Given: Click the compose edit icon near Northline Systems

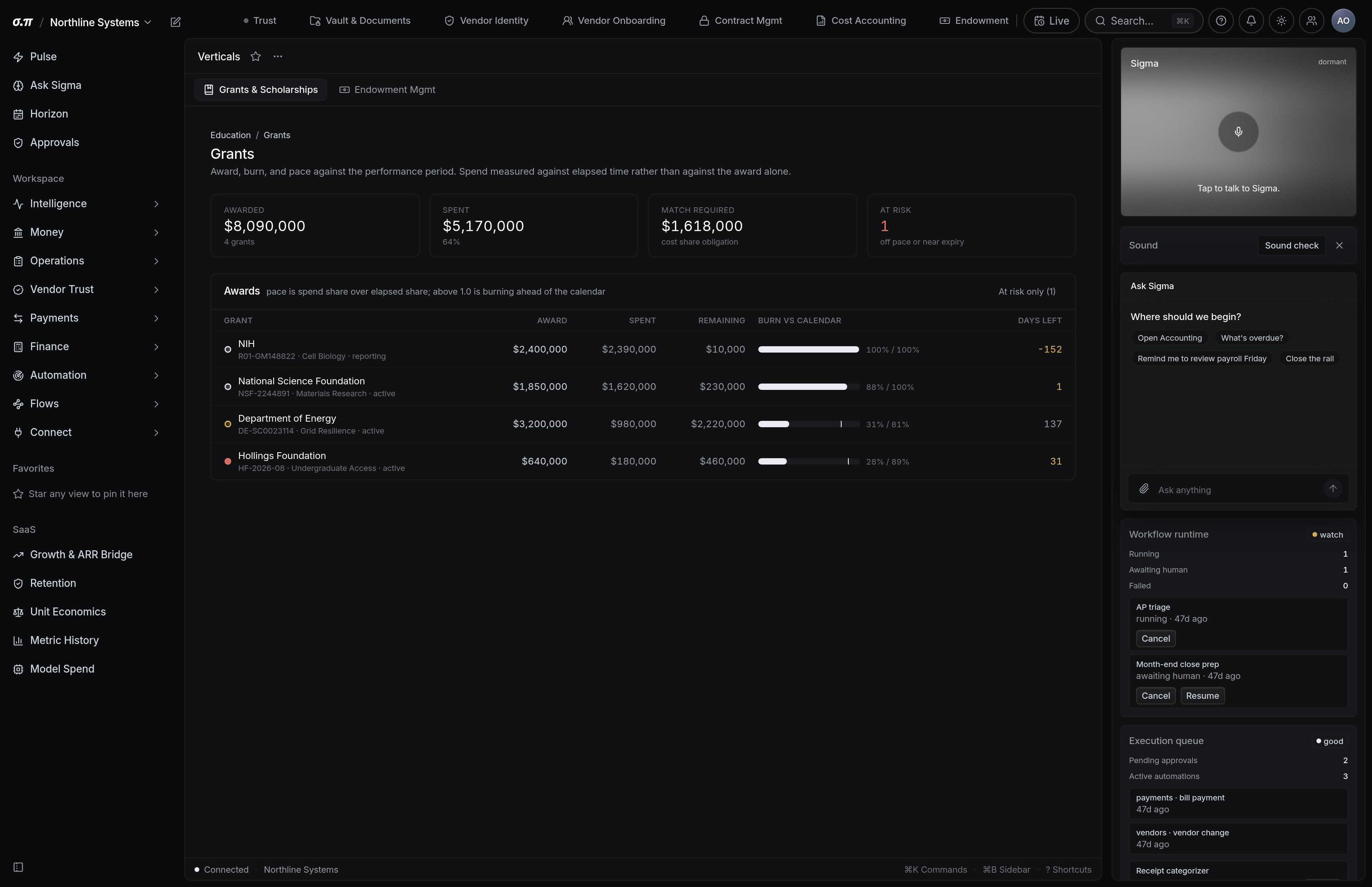Looking at the screenshot, I should point(175,22).
